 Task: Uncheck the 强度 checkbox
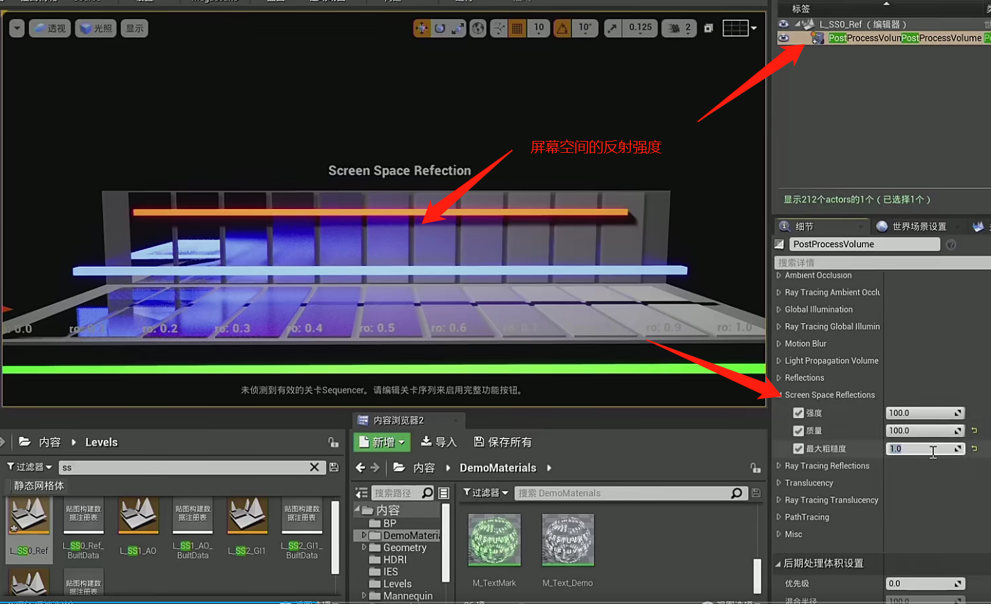point(798,413)
